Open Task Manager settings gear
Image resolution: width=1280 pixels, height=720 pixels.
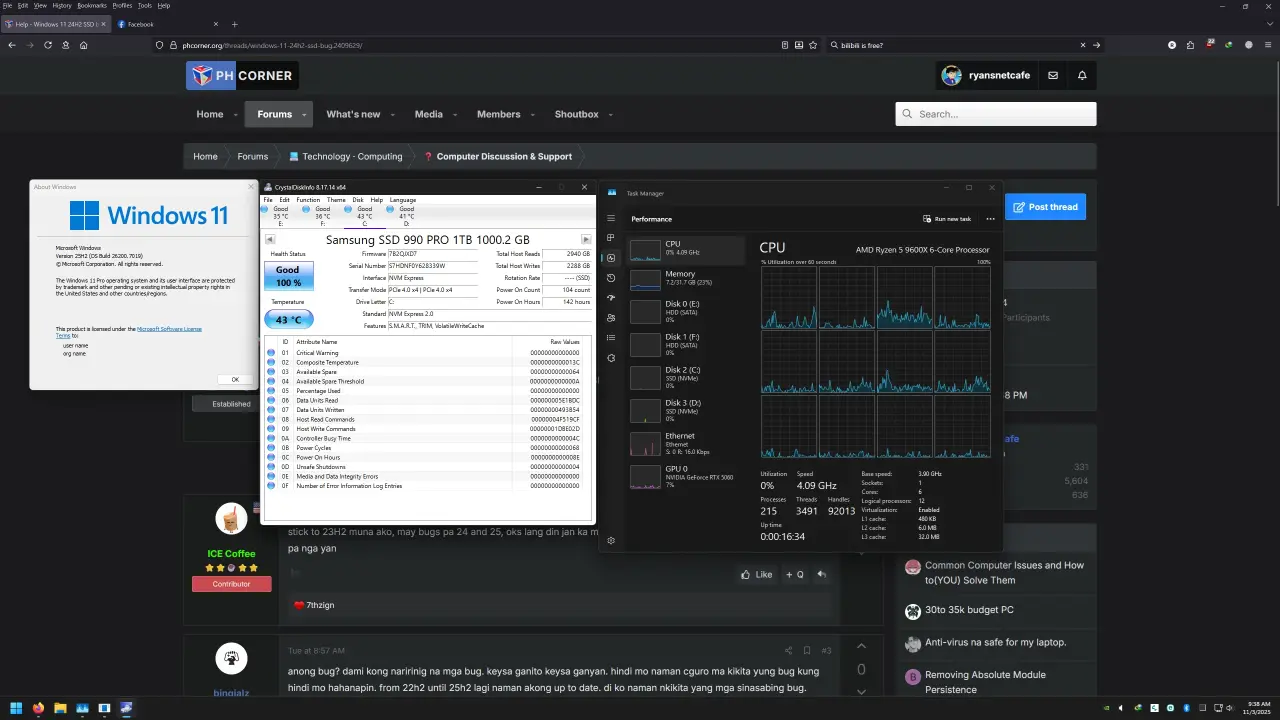click(611, 541)
